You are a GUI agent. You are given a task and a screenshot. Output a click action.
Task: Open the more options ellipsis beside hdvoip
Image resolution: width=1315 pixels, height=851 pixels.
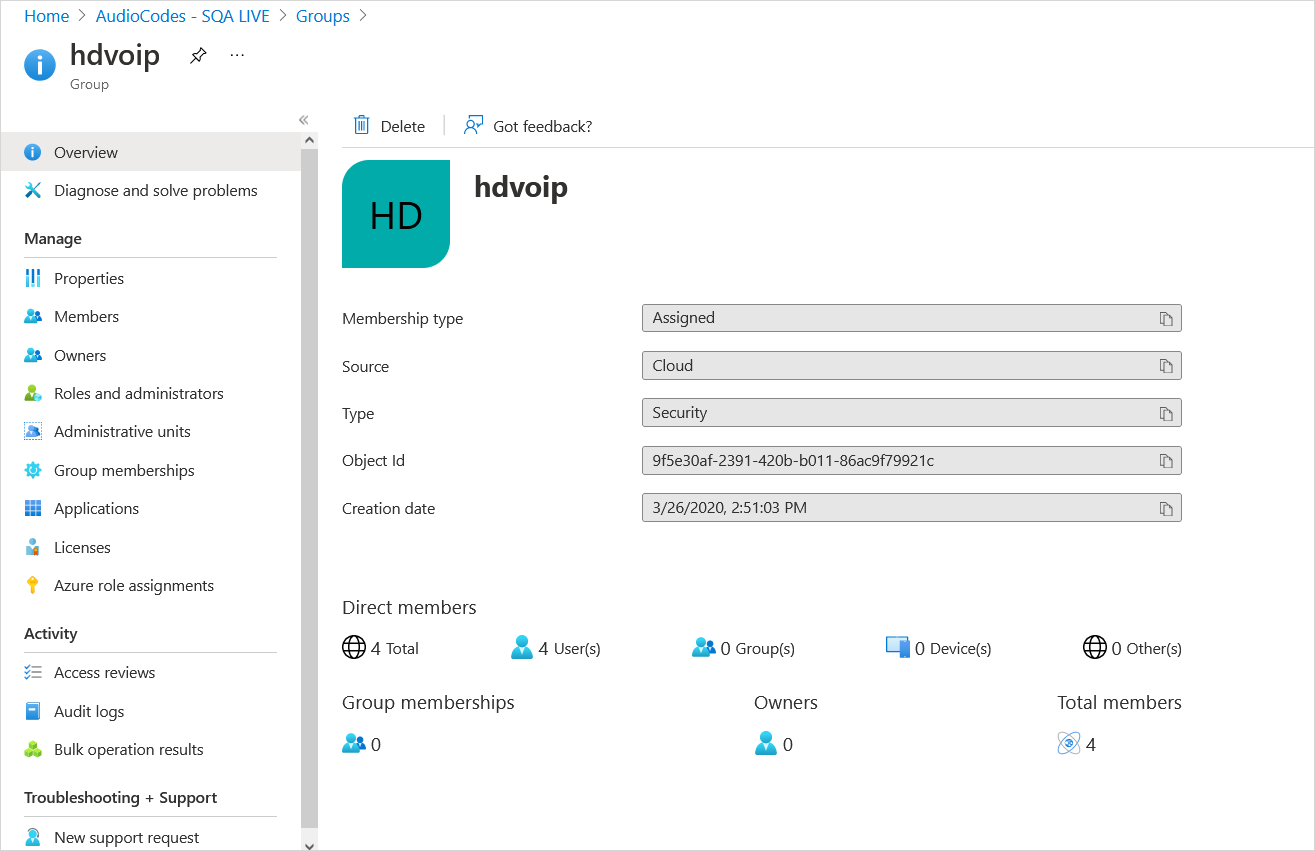[237, 55]
